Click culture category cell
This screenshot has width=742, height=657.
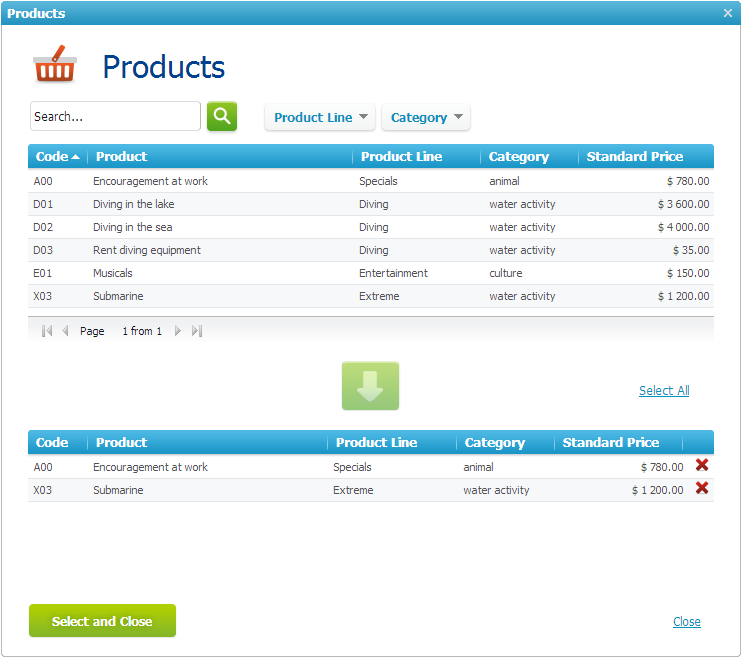pyautogui.click(x=505, y=273)
